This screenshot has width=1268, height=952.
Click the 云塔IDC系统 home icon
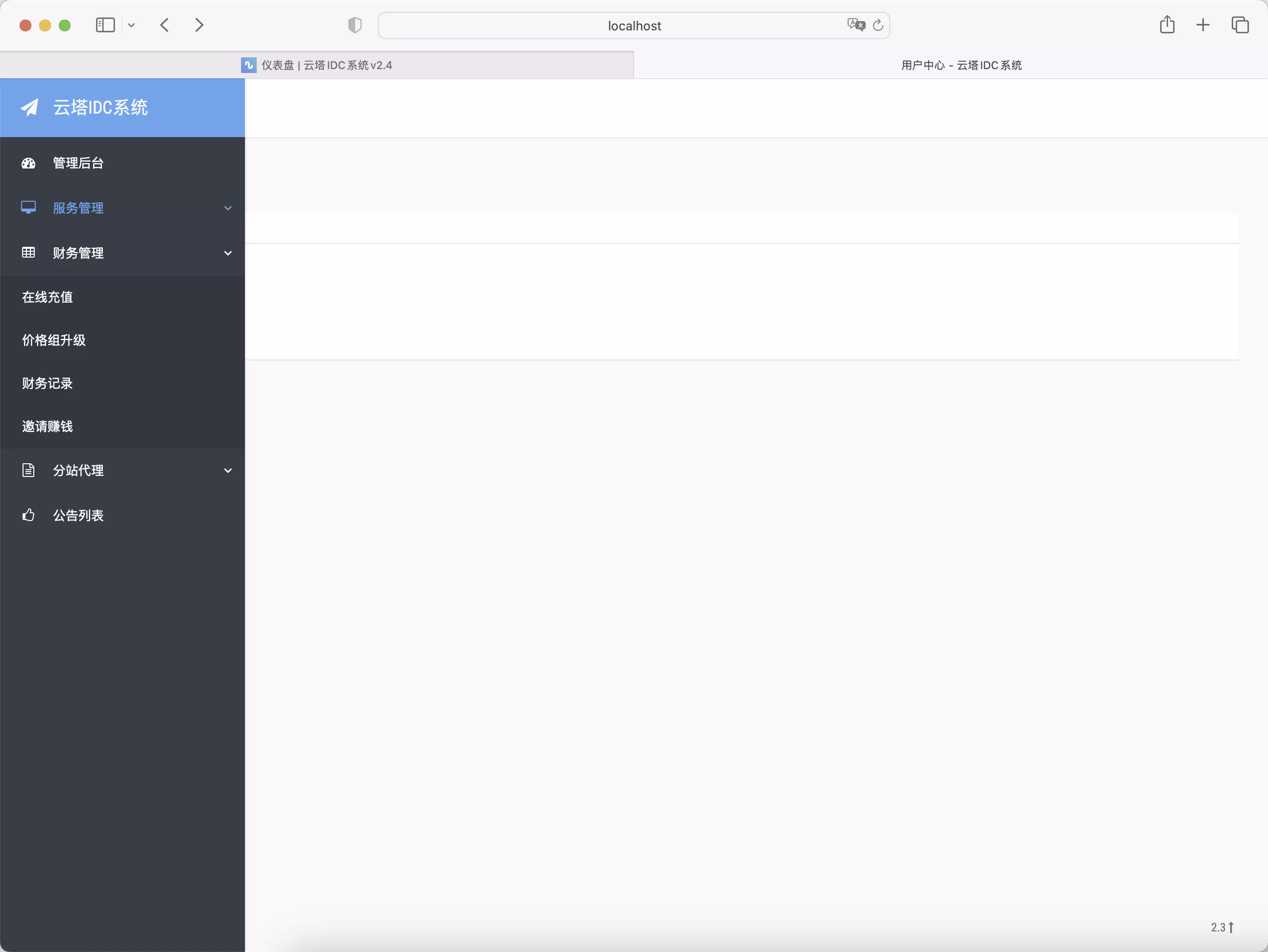click(x=31, y=107)
